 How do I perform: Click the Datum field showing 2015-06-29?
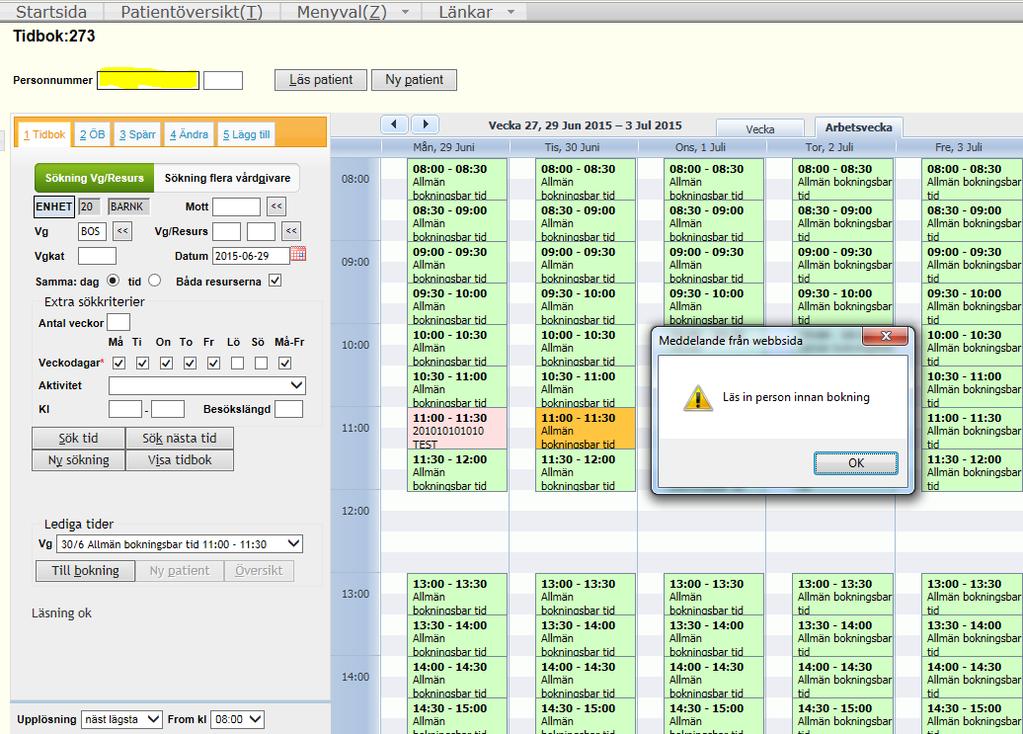(251, 256)
